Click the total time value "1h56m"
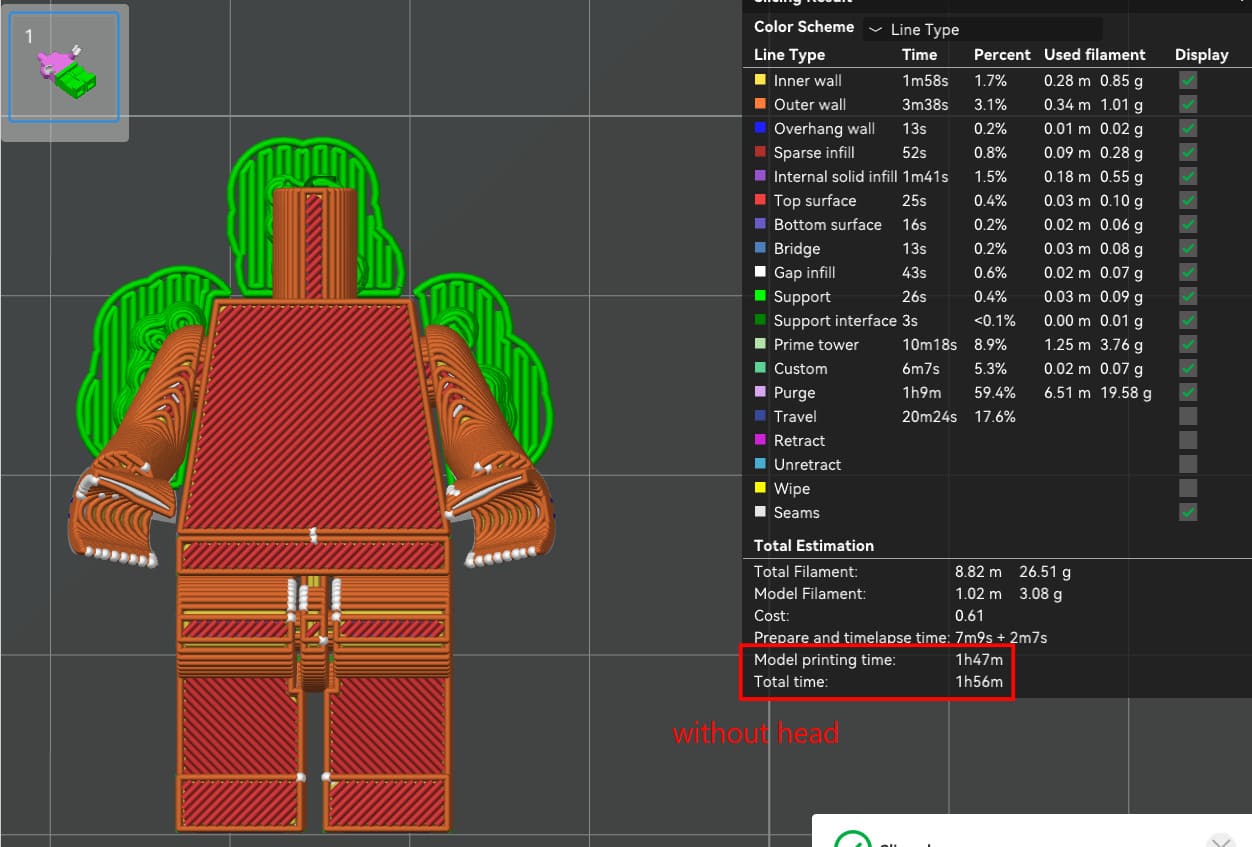This screenshot has width=1252, height=847. (x=979, y=682)
